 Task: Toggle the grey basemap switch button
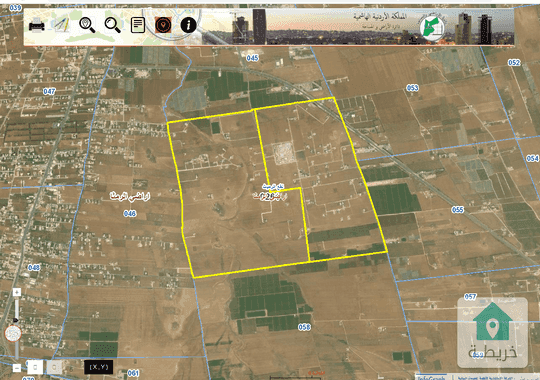(x=54, y=367)
